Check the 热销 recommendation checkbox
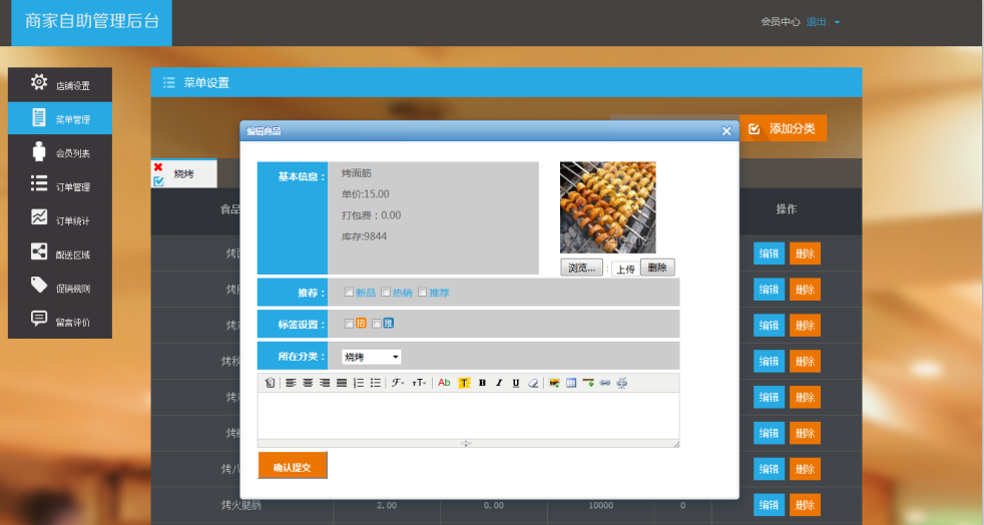The height and width of the screenshot is (525, 984). click(386, 292)
